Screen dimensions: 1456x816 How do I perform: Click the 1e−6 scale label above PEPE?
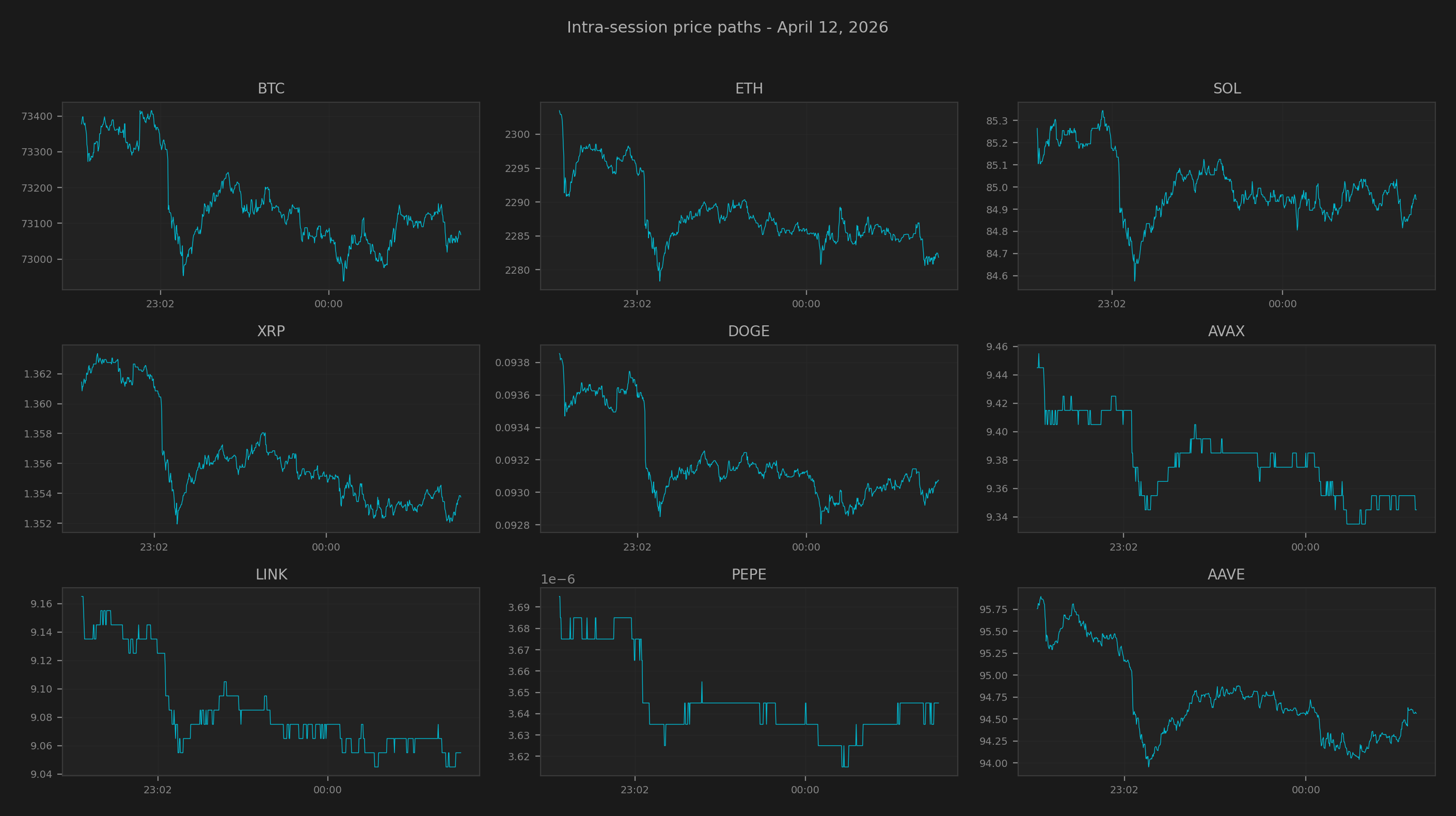pyautogui.click(x=557, y=579)
